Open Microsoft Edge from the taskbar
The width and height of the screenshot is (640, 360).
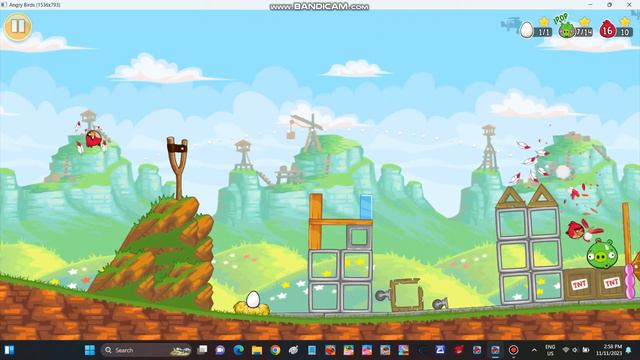coord(238,350)
